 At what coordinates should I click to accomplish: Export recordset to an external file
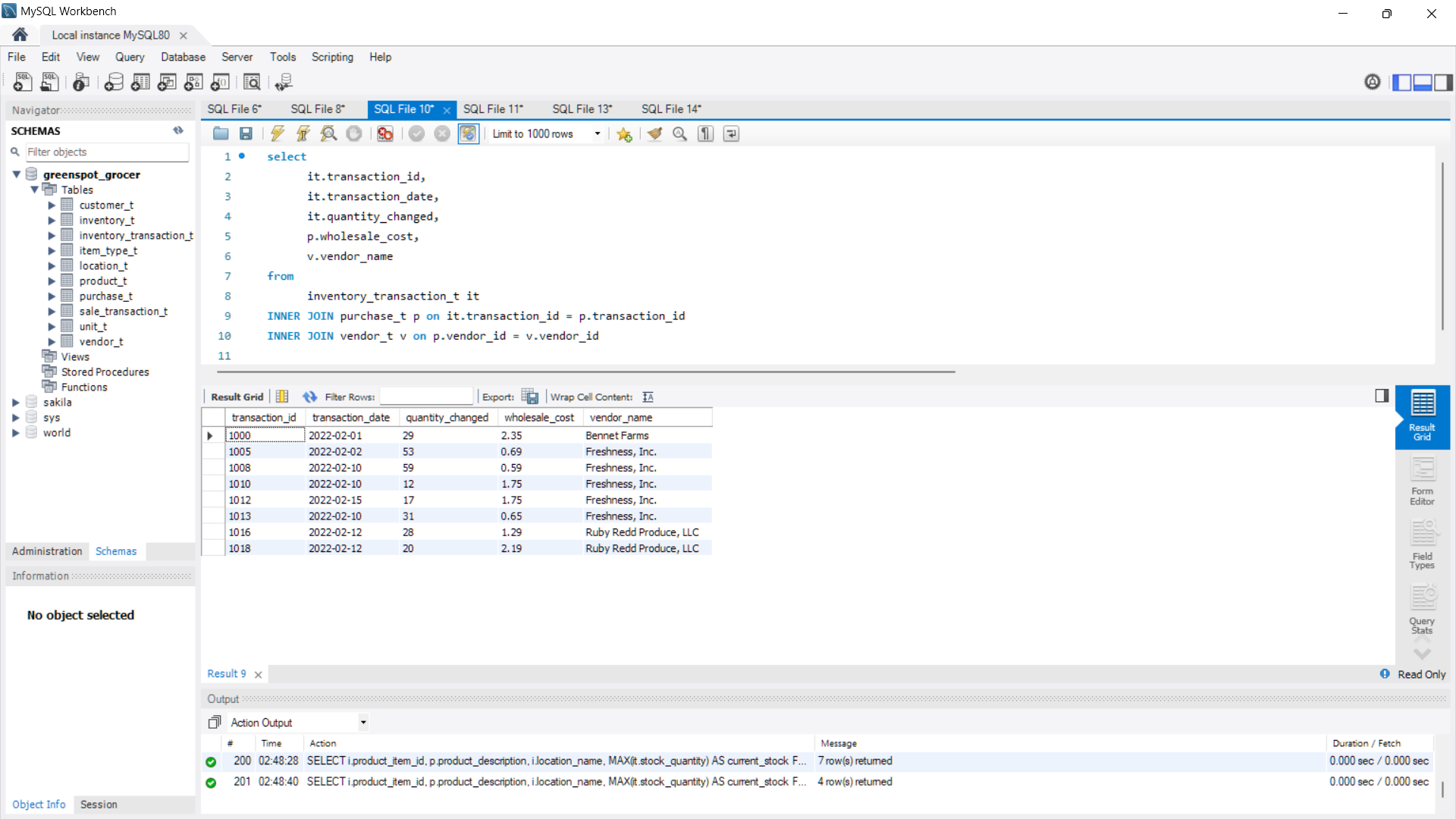[x=530, y=397]
